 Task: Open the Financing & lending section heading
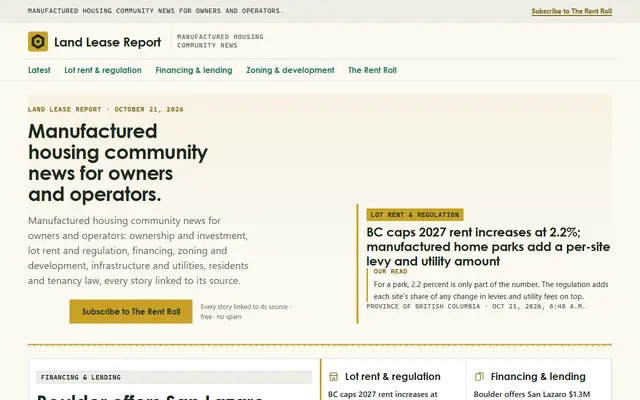click(538, 376)
